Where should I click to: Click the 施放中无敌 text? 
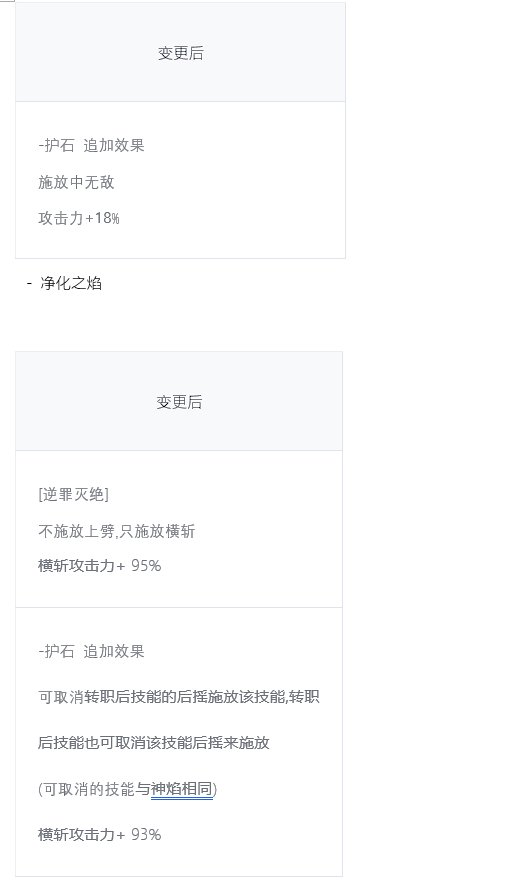[x=76, y=182]
